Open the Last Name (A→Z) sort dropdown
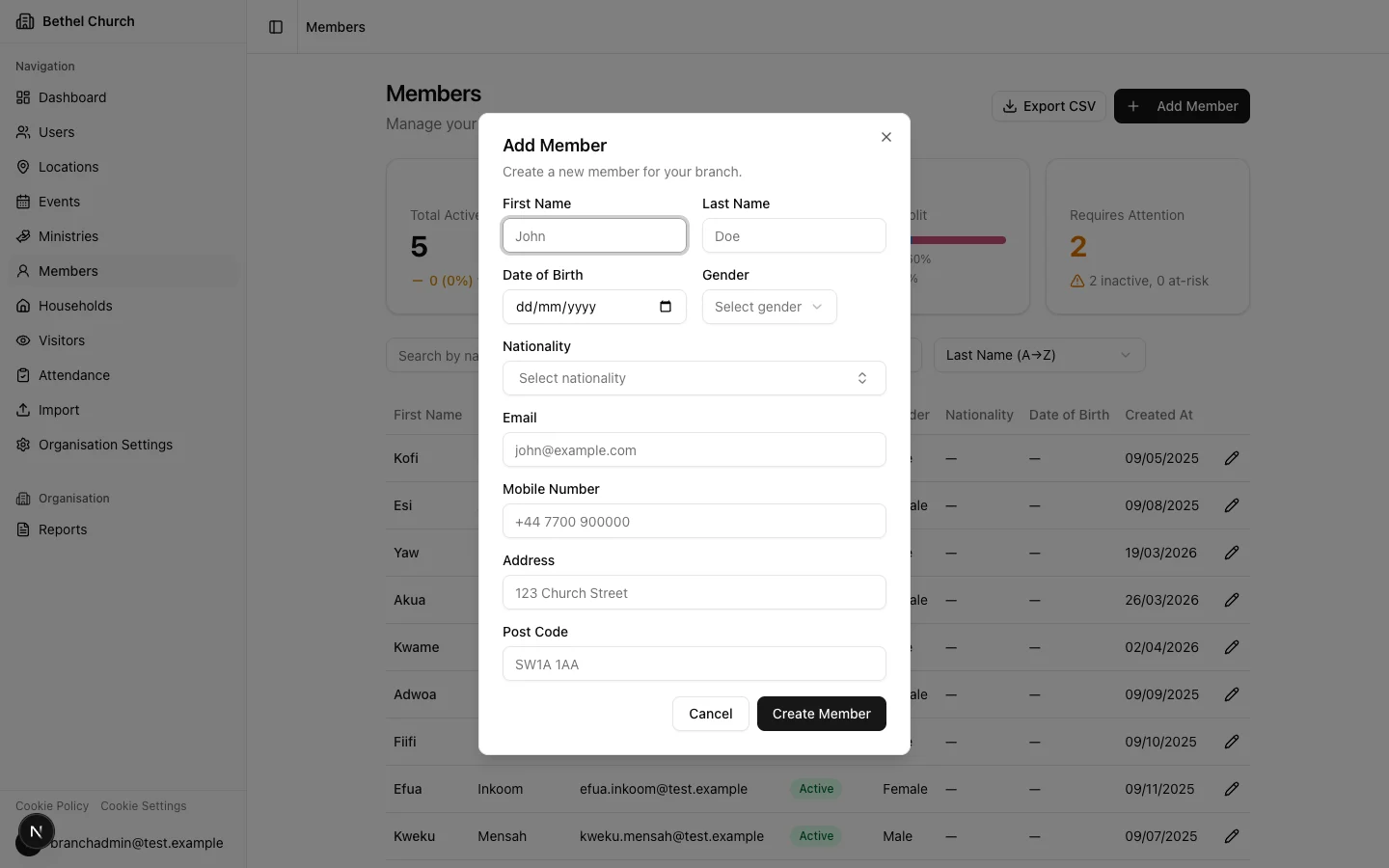Image resolution: width=1389 pixels, height=868 pixels. point(1040,355)
